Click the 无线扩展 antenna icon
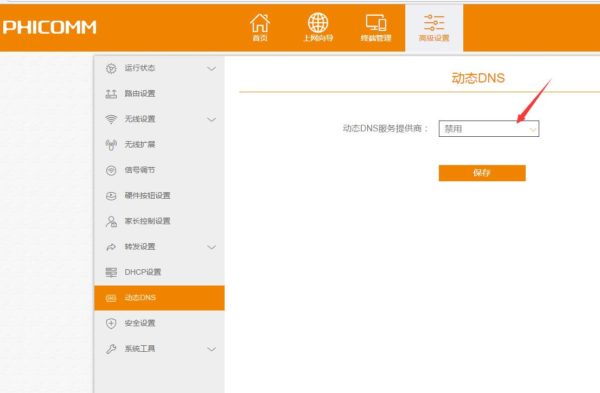The width and height of the screenshot is (600, 393). (111, 145)
